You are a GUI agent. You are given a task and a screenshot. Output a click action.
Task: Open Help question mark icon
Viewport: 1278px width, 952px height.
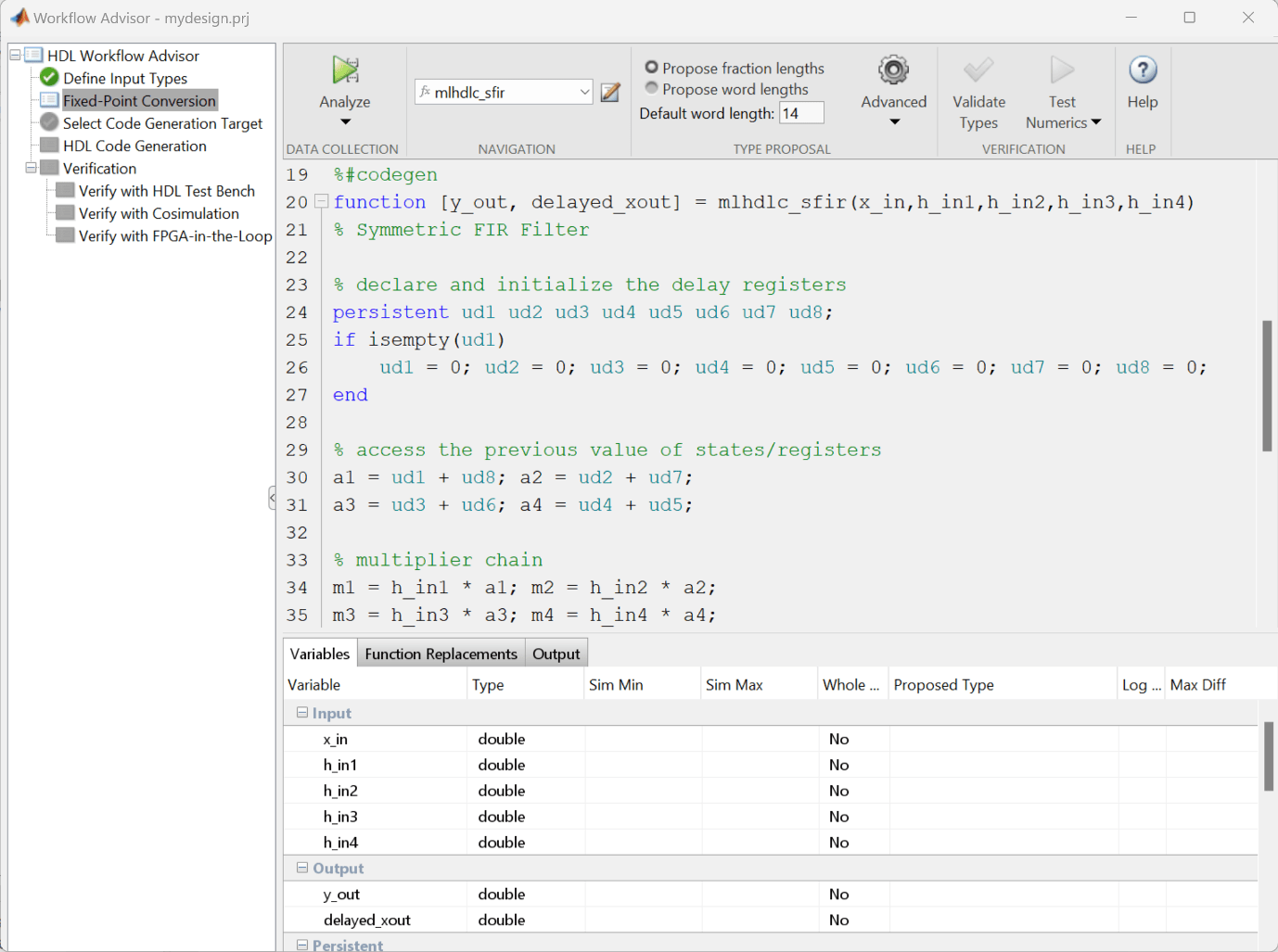[x=1142, y=70]
